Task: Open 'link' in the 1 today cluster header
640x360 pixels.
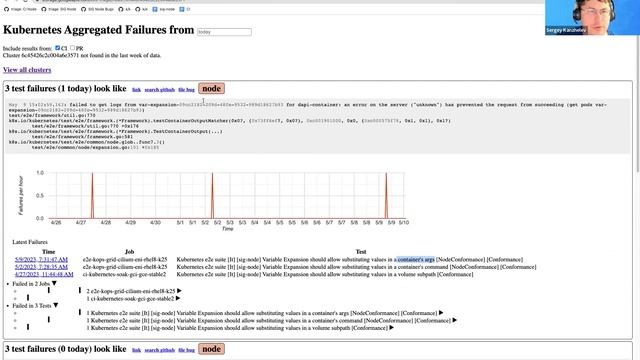Action: click(x=136, y=89)
